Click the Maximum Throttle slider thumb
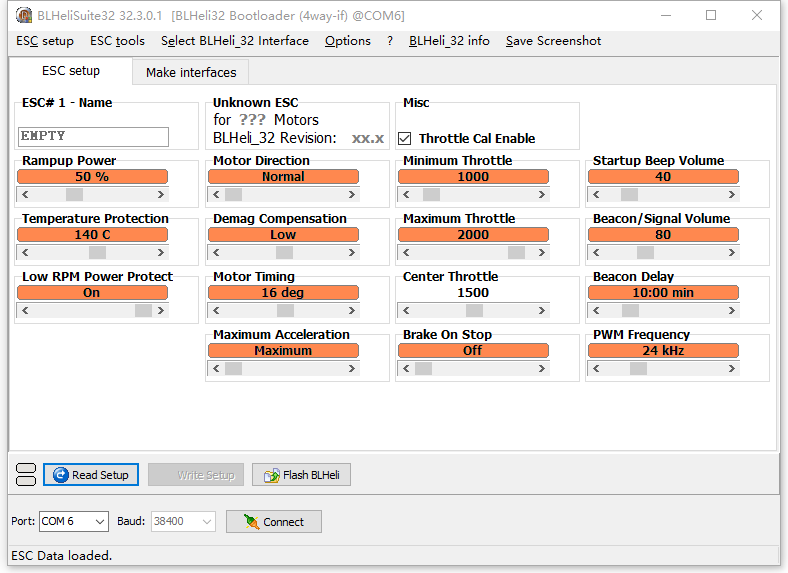The image size is (788, 573). [x=516, y=252]
